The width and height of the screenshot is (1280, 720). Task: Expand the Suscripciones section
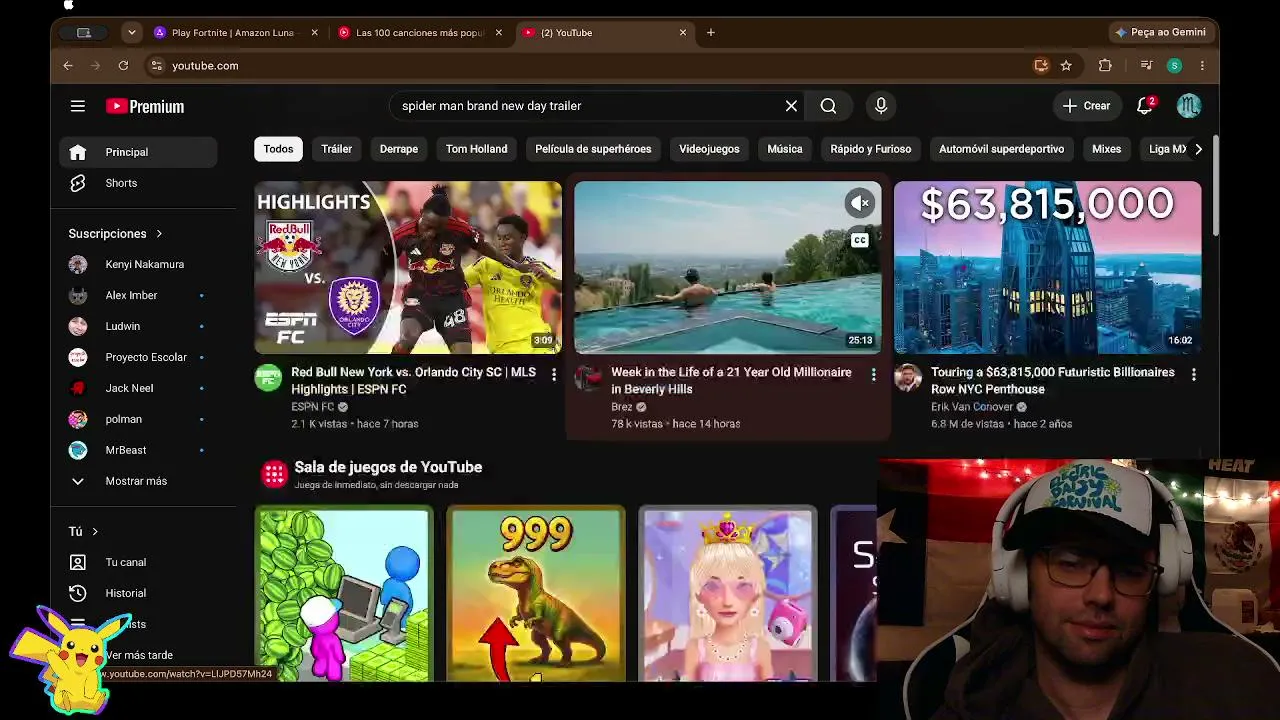pos(116,234)
